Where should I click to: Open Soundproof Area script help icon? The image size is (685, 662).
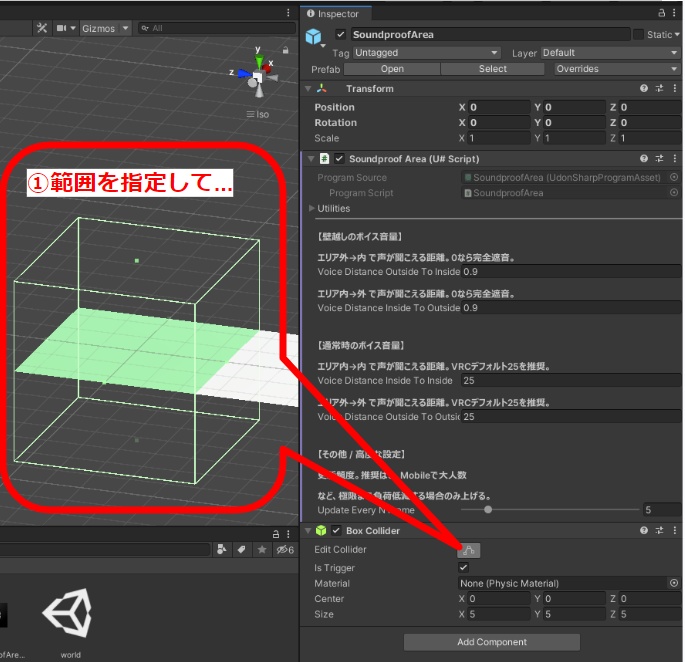pyautogui.click(x=643, y=159)
